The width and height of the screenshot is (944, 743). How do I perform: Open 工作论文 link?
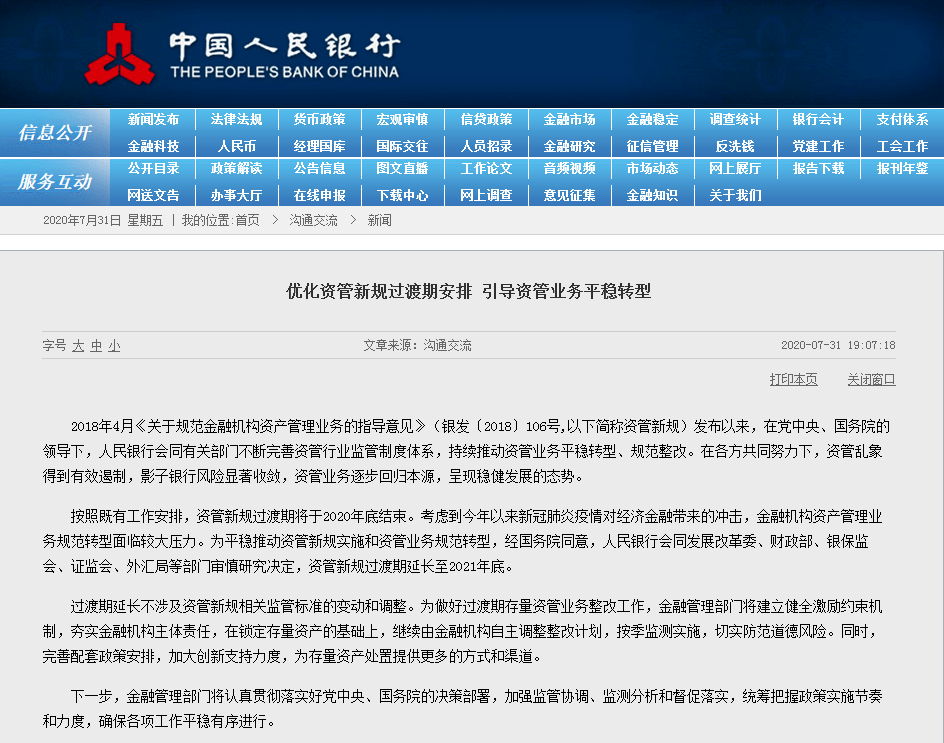click(486, 169)
